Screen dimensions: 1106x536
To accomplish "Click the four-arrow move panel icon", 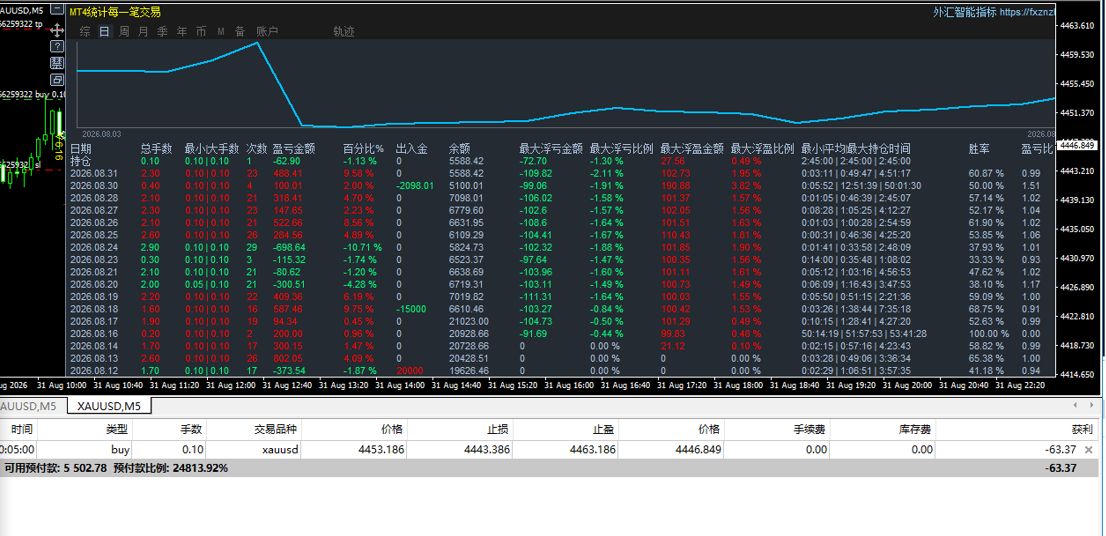I will (57, 30).
